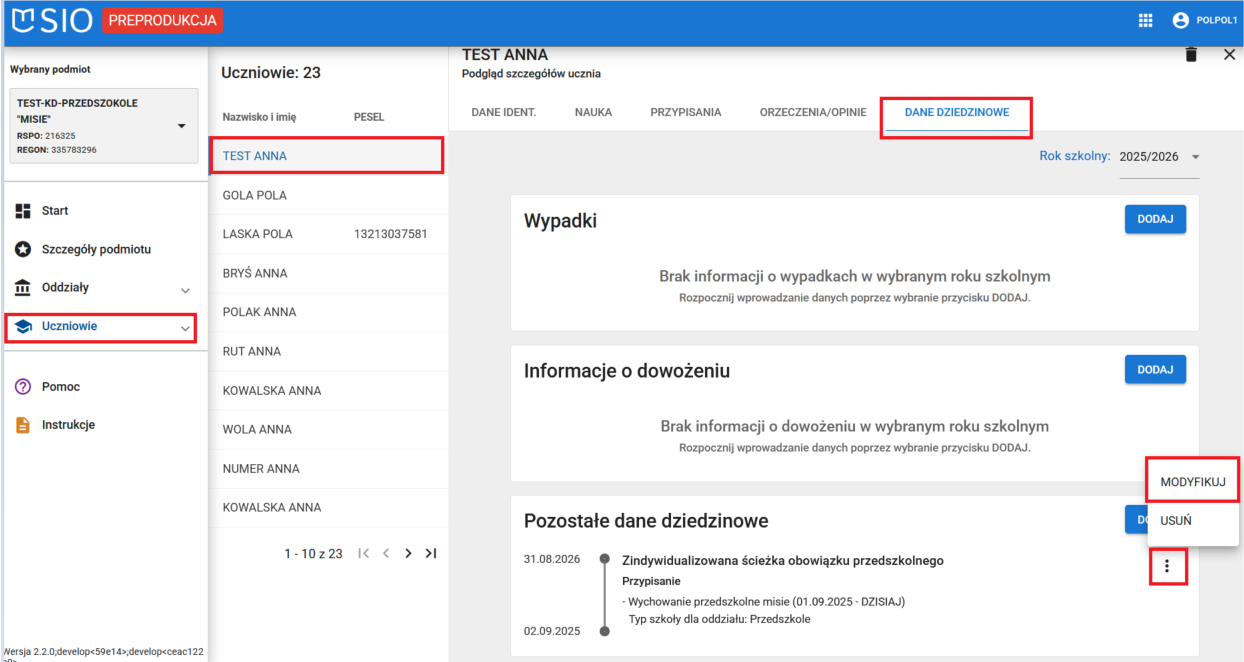Image resolution: width=1244 pixels, height=662 pixels.
Task: Click DODAJ in Informacje o dowożeniu
Action: pyautogui.click(x=1155, y=370)
